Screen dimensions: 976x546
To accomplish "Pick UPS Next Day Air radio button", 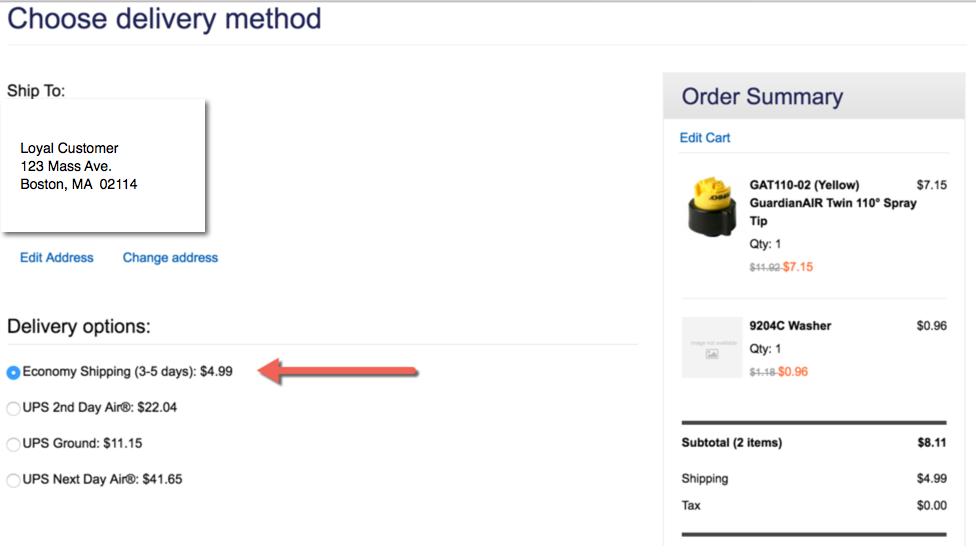I will coord(13,480).
